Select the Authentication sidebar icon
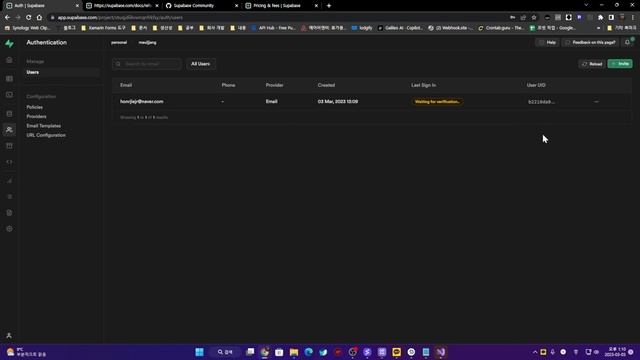Screen dimensions: 640x360 (9, 130)
